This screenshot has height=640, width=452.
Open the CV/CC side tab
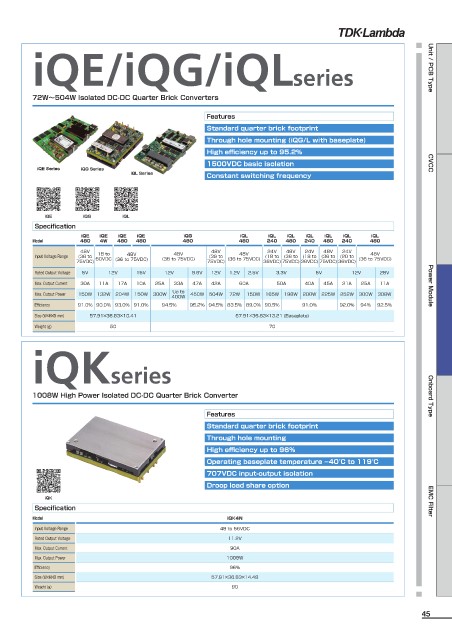tap(430, 162)
